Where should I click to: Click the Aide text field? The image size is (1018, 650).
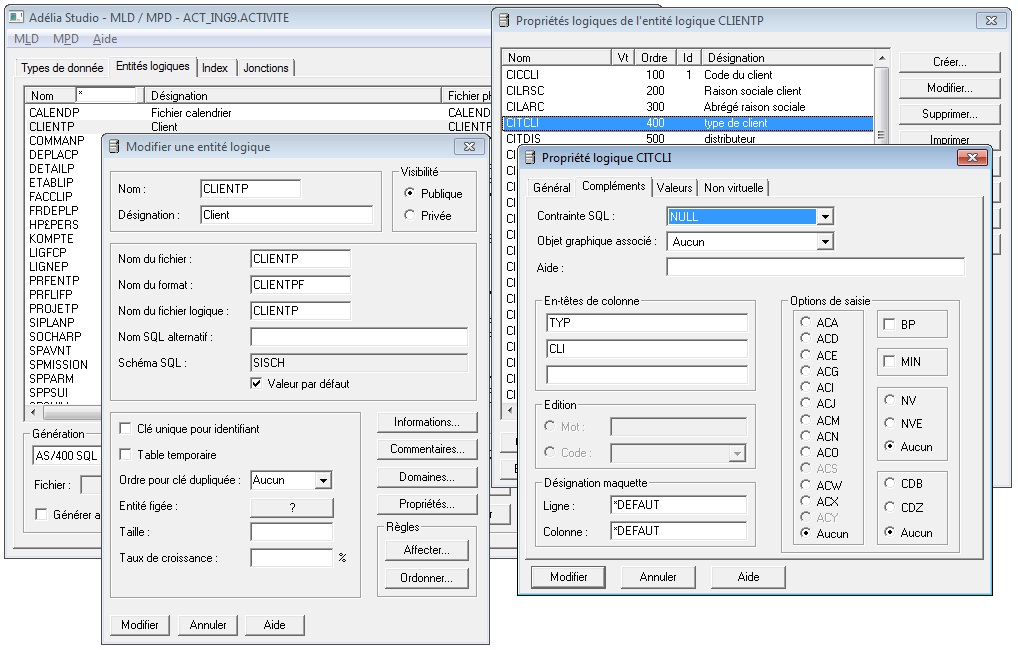815,268
